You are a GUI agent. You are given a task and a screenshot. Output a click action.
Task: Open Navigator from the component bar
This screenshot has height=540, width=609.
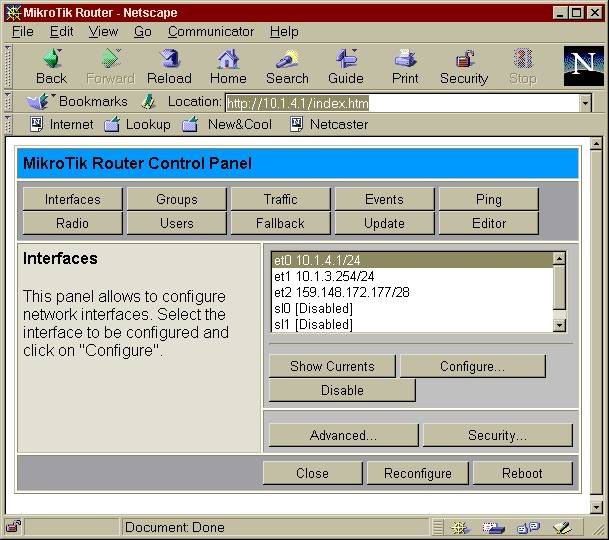click(460, 528)
